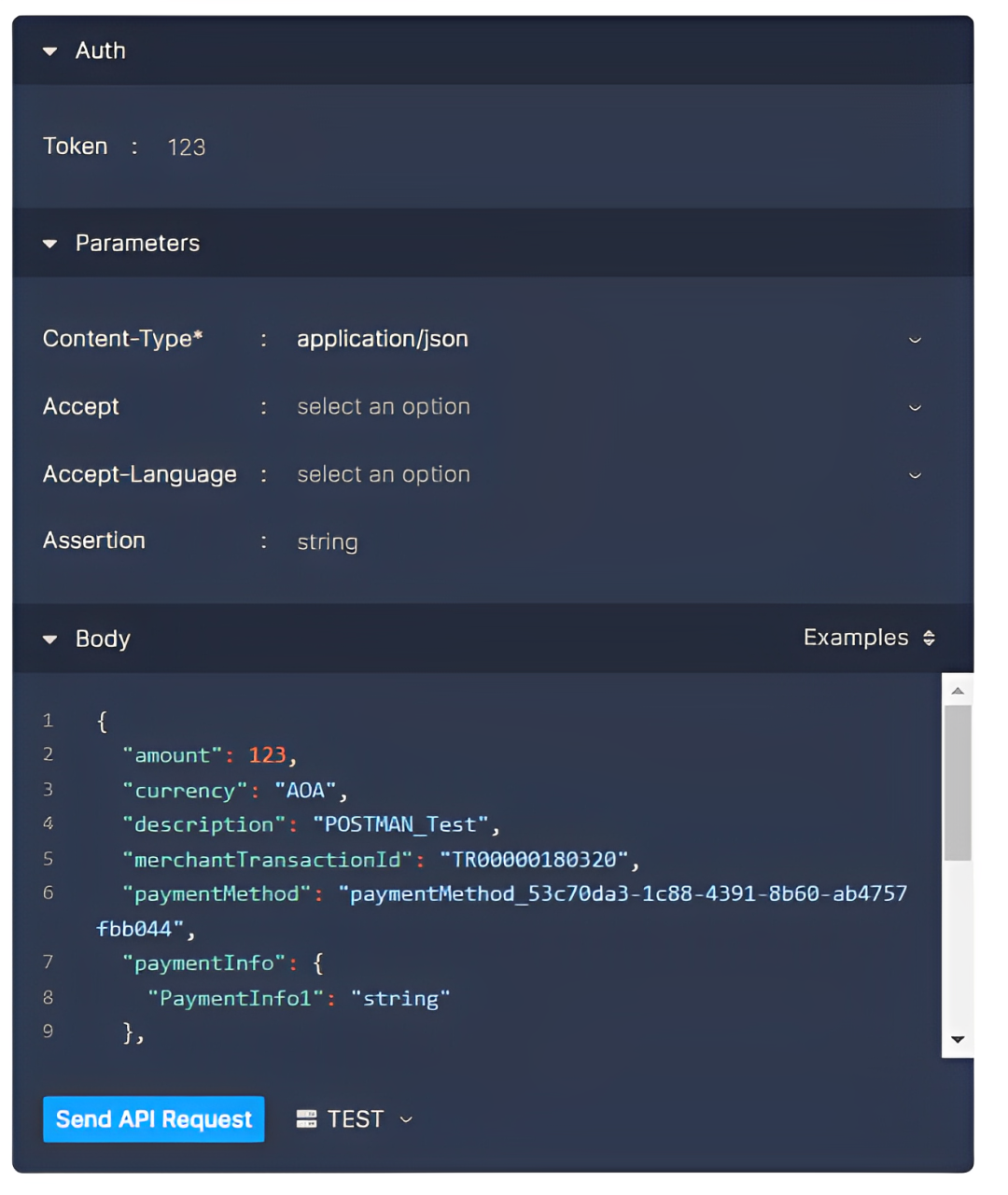
Task: Collapse the Body section triangle
Action: 50,640
